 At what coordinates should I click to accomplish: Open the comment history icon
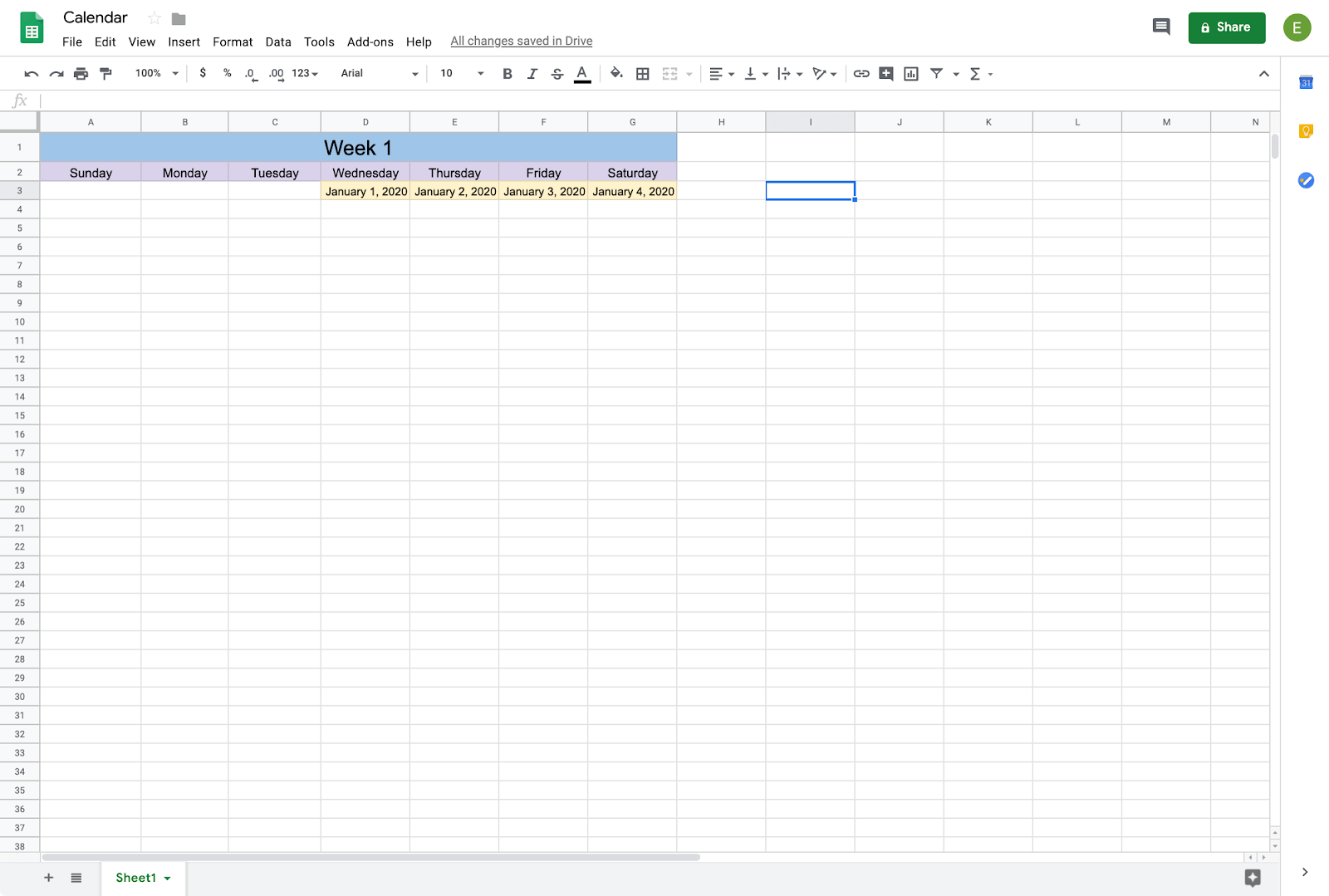point(1161,27)
